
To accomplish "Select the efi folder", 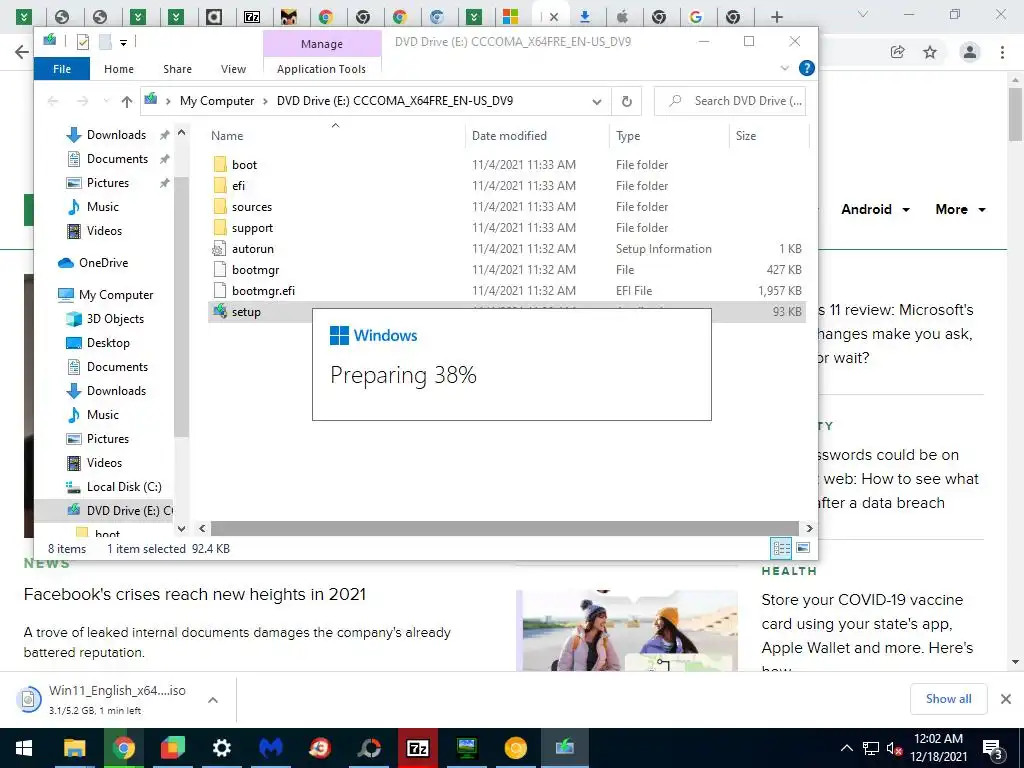I will (x=238, y=185).
